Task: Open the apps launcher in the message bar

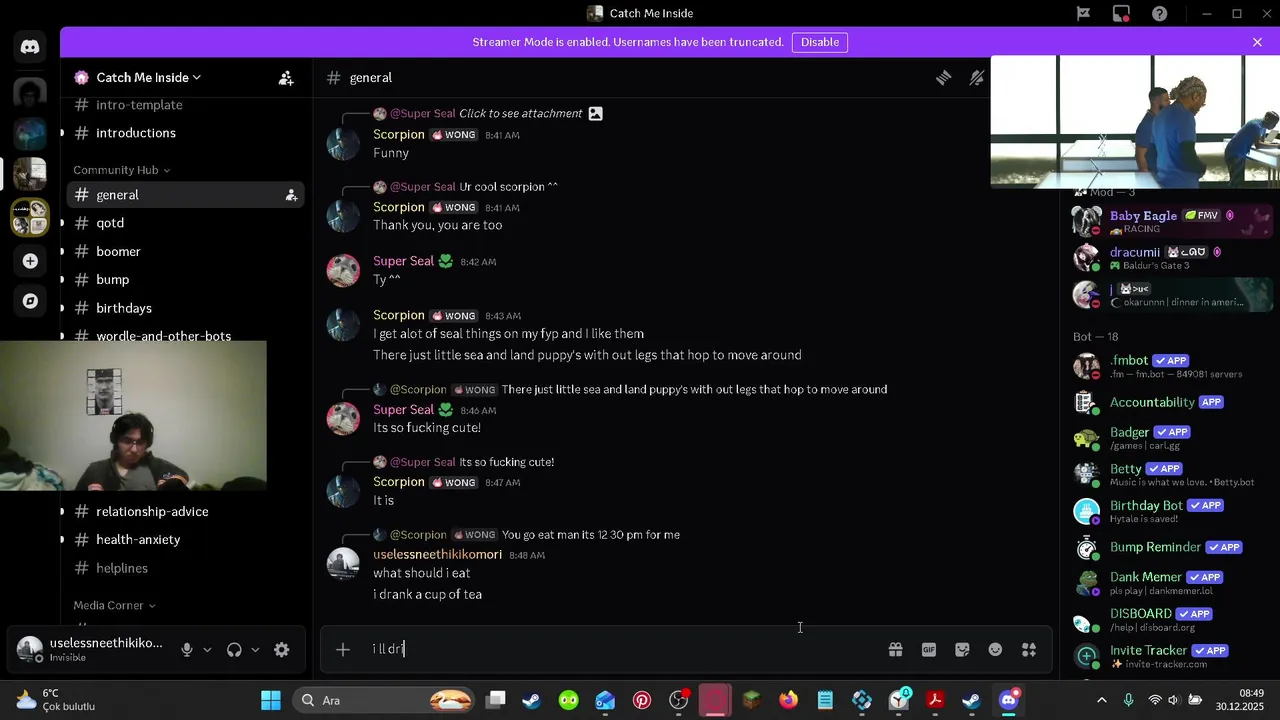Action: 1029,650
